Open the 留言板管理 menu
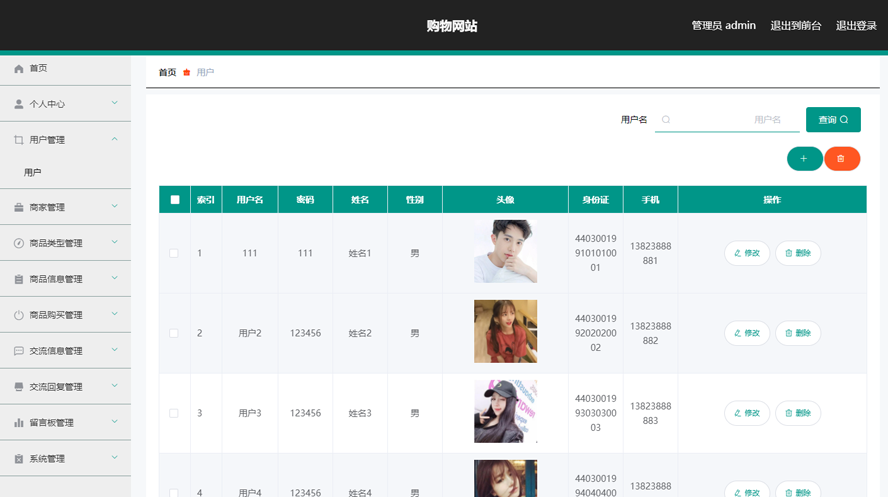This screenshot has height=497, width=888. (65, 423)
